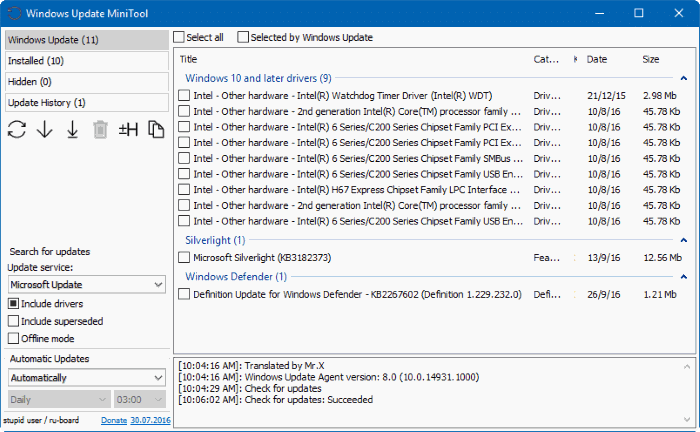Sort by the Size column header
Image resolution: width=700 pixels, height=432 pixels.
tap(650, 59)
